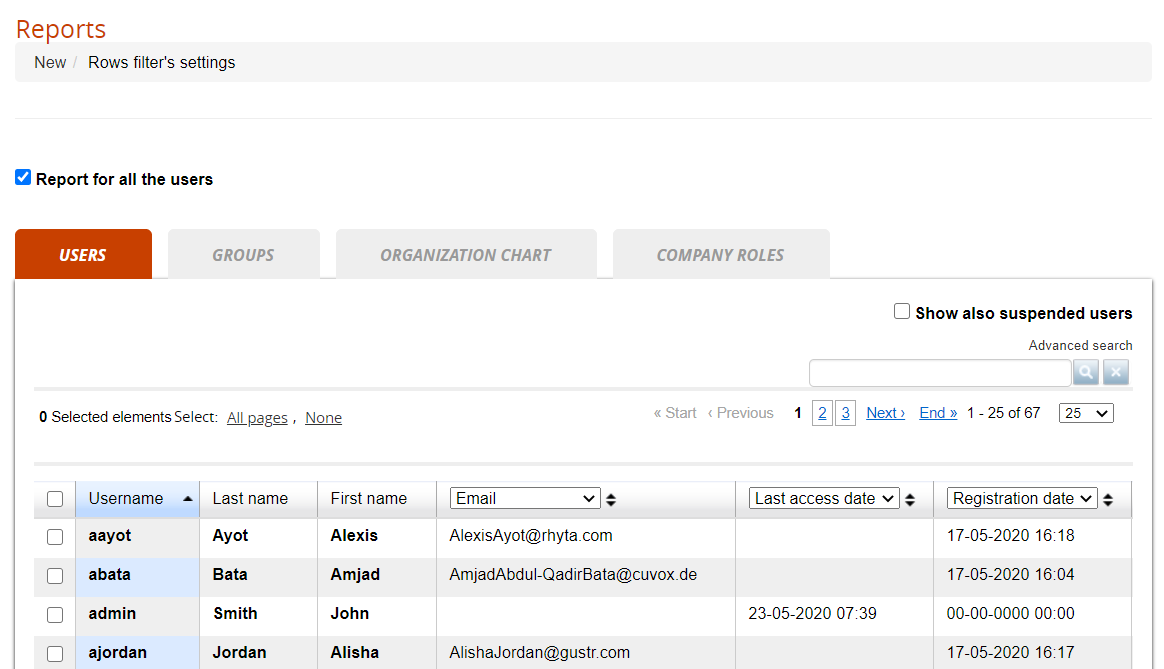1164x669 pixels.
Task: Expand the Registration date column dropdown
Action: pyautogui.click(x=1021, y=498)
